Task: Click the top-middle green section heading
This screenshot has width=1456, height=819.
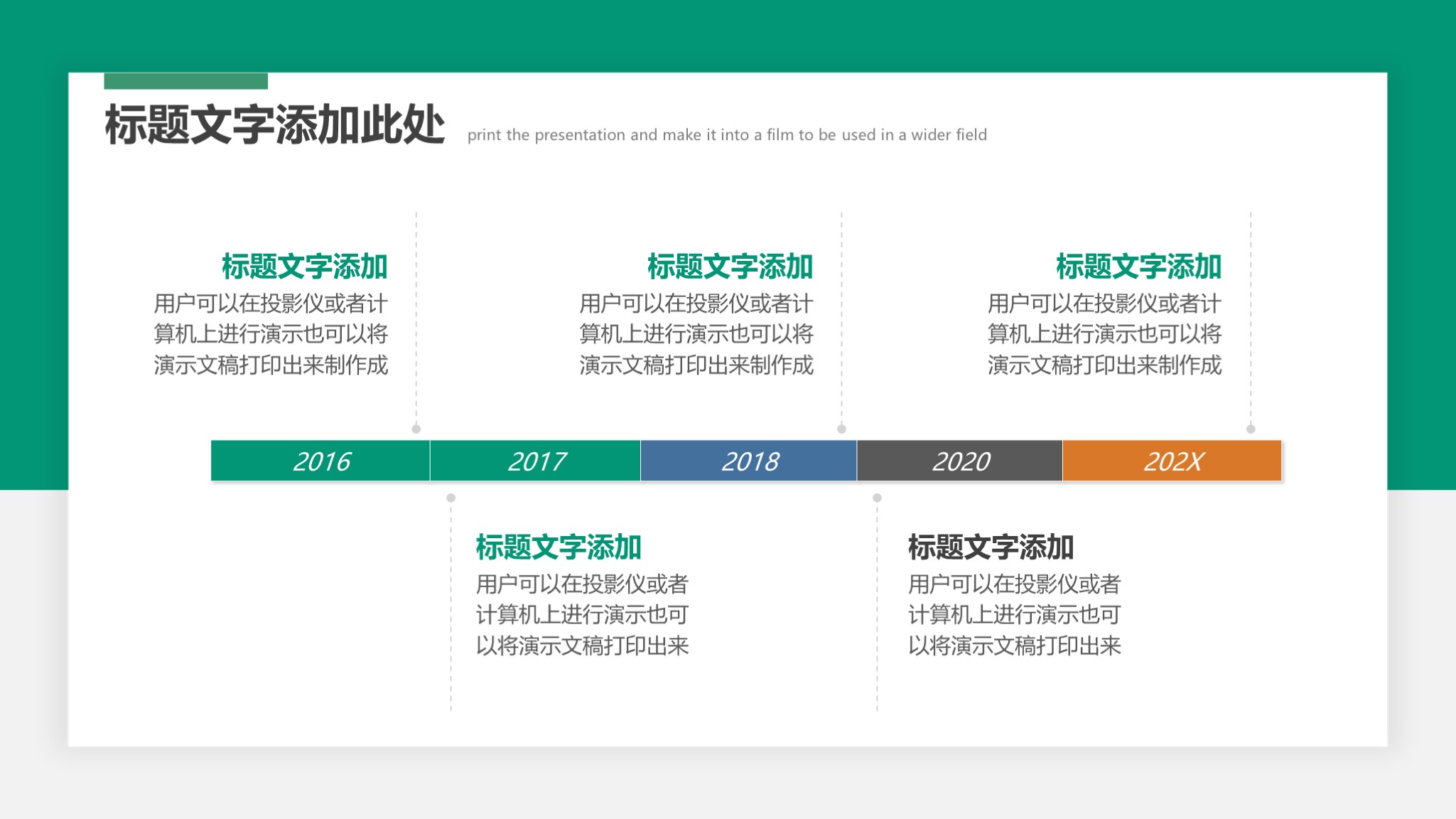Action: pos(730,267)
